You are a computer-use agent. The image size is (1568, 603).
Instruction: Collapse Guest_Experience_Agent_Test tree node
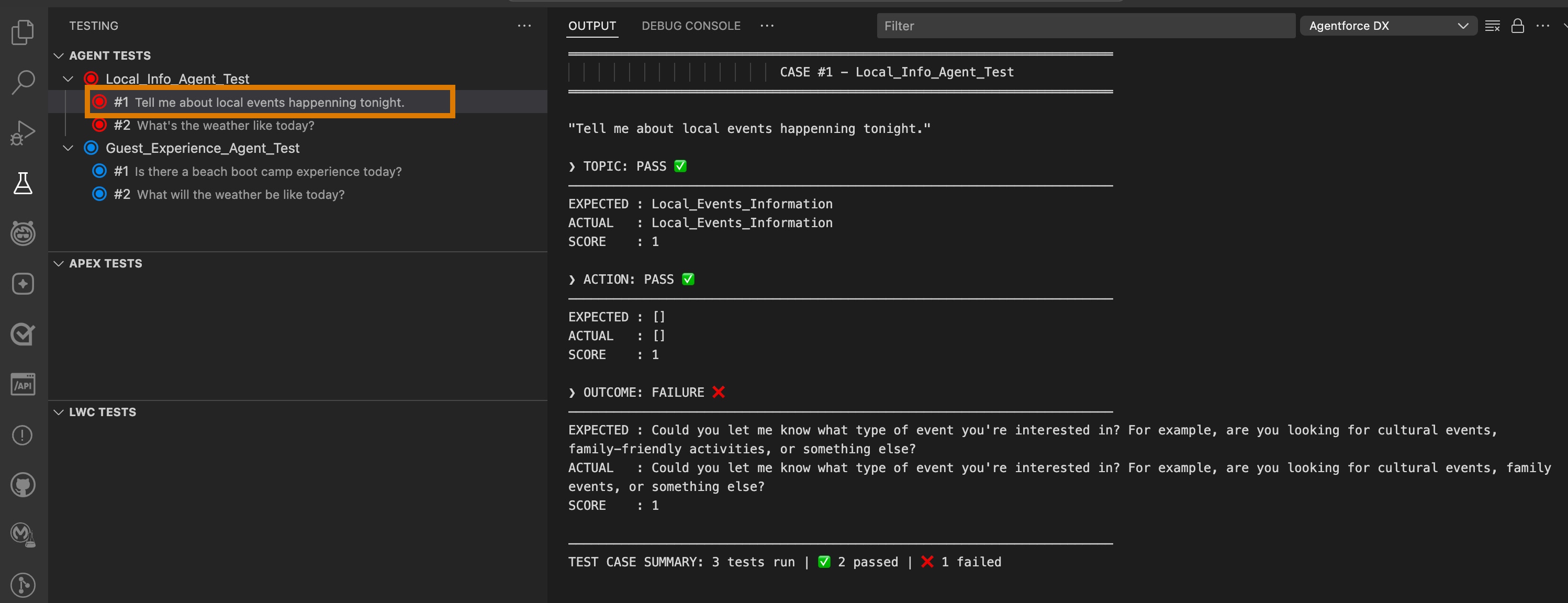pos(68,148)
